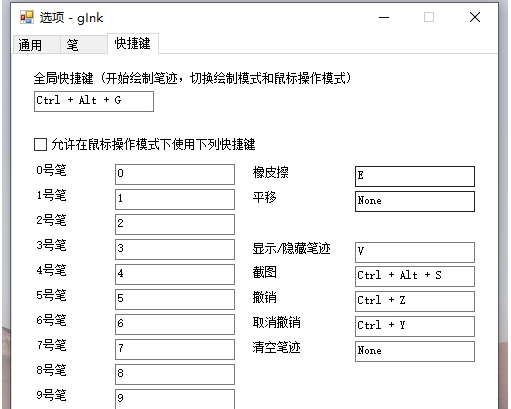This screenshot has width=511, height=409.
Task: Click the 橡皮擦 label
Action: click(x=271, y=173)
